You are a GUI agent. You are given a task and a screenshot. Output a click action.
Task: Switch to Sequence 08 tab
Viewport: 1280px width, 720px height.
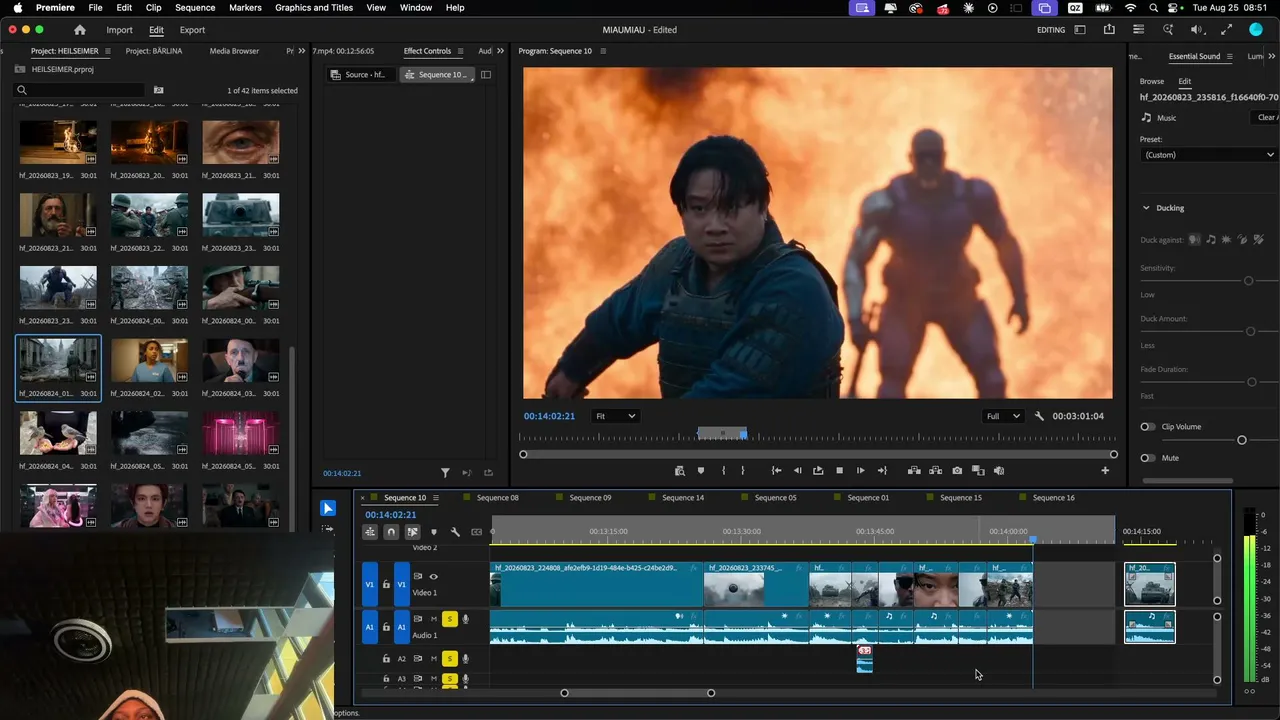pos(497,498)
